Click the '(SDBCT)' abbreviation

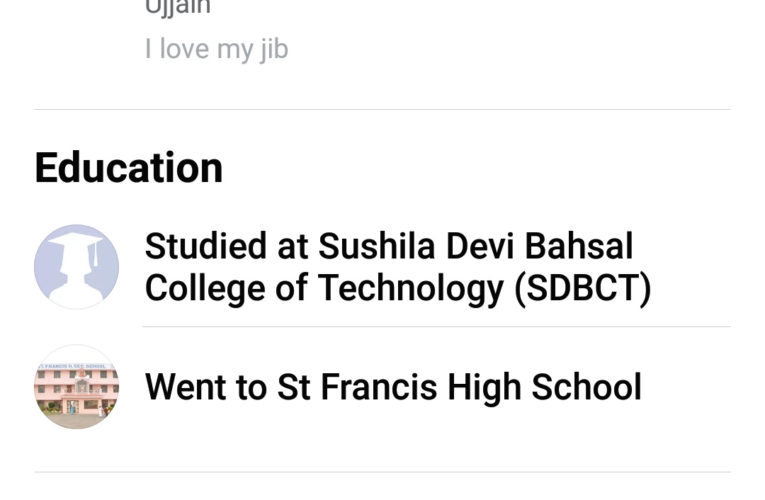[582, 288]
